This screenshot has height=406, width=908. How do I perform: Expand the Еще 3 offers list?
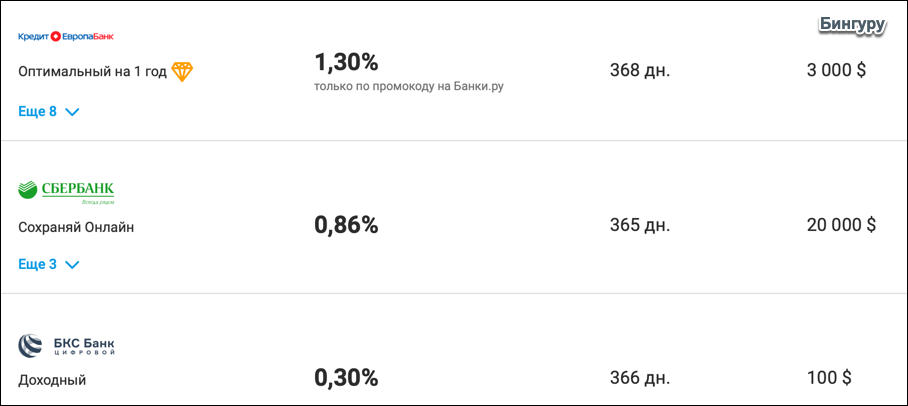[49, 265]
